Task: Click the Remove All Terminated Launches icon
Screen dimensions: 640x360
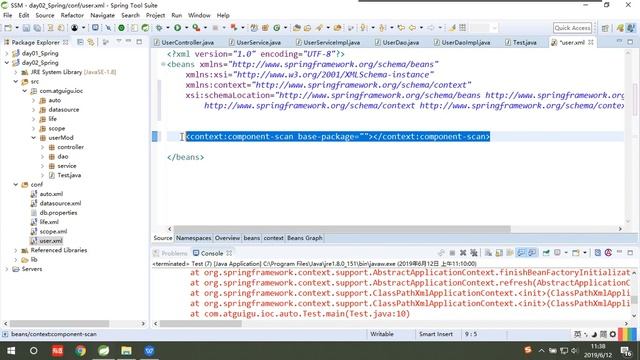Action: click(473, 253)
